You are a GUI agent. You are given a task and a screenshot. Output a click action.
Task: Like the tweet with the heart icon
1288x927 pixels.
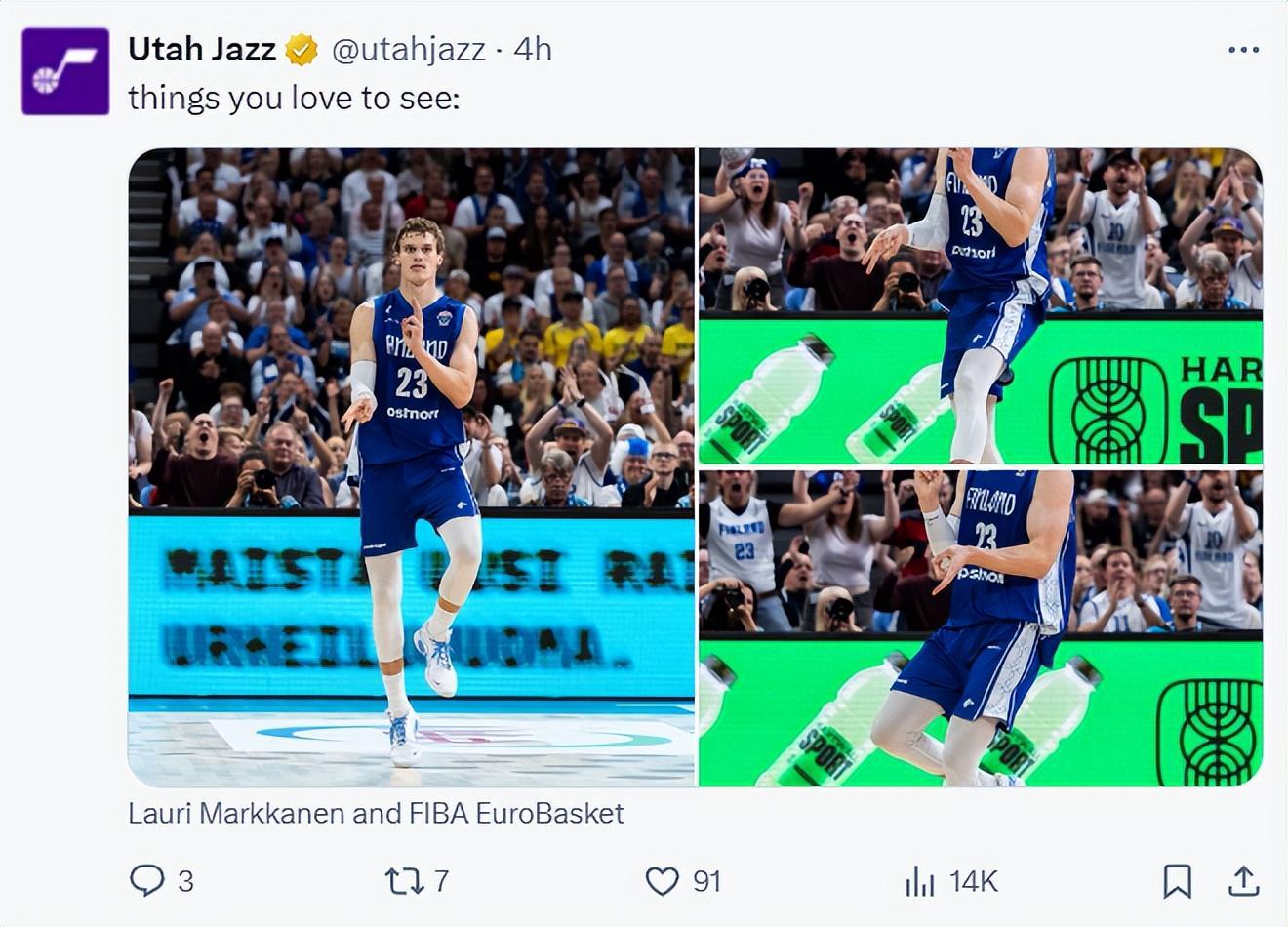[663, 881]
